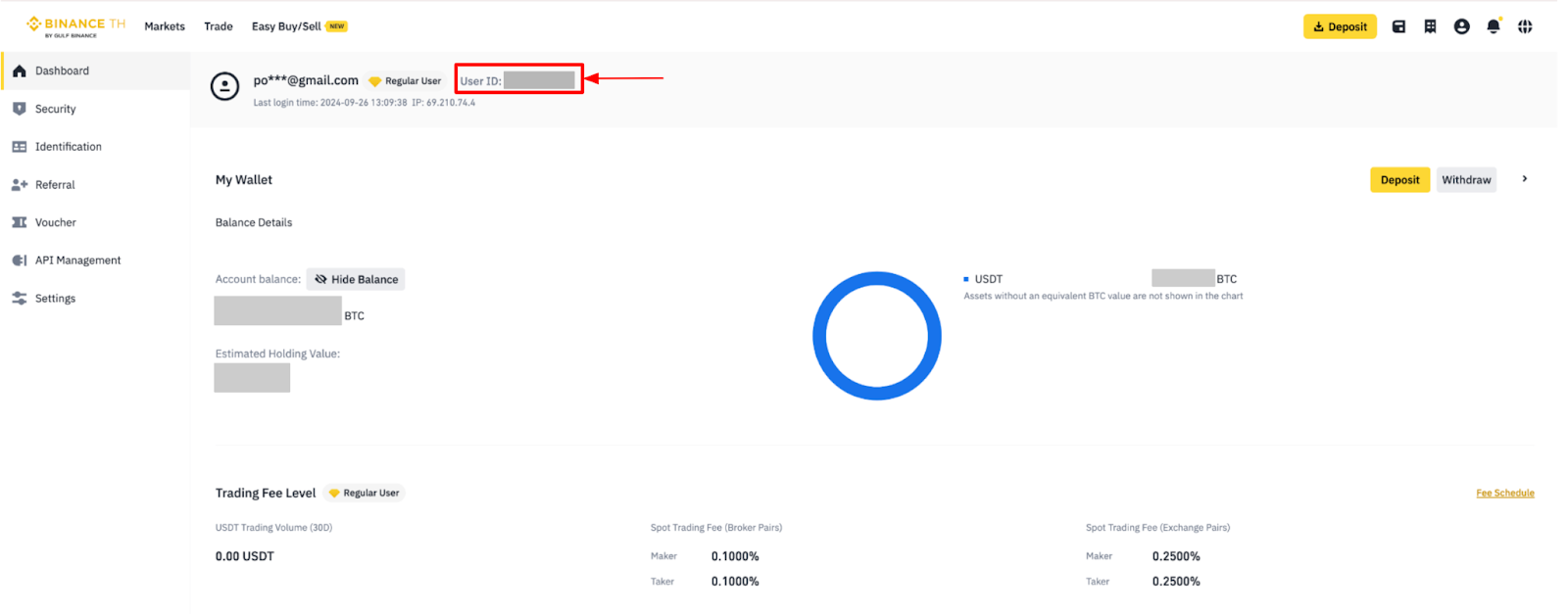1568x614 pixels.
Task: Open the wallet icon in top bar
Action: (x=1398, y=26)
